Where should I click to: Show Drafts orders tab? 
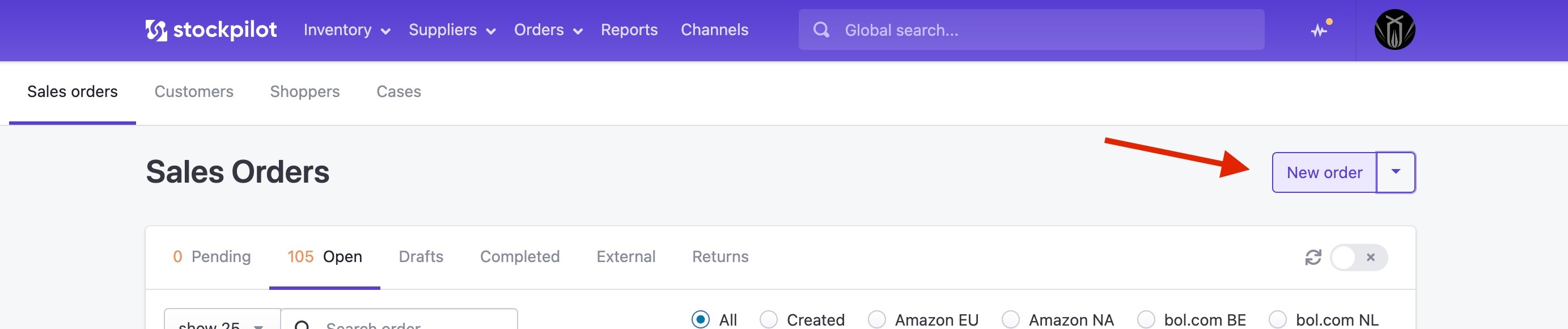tap(421, 257)
